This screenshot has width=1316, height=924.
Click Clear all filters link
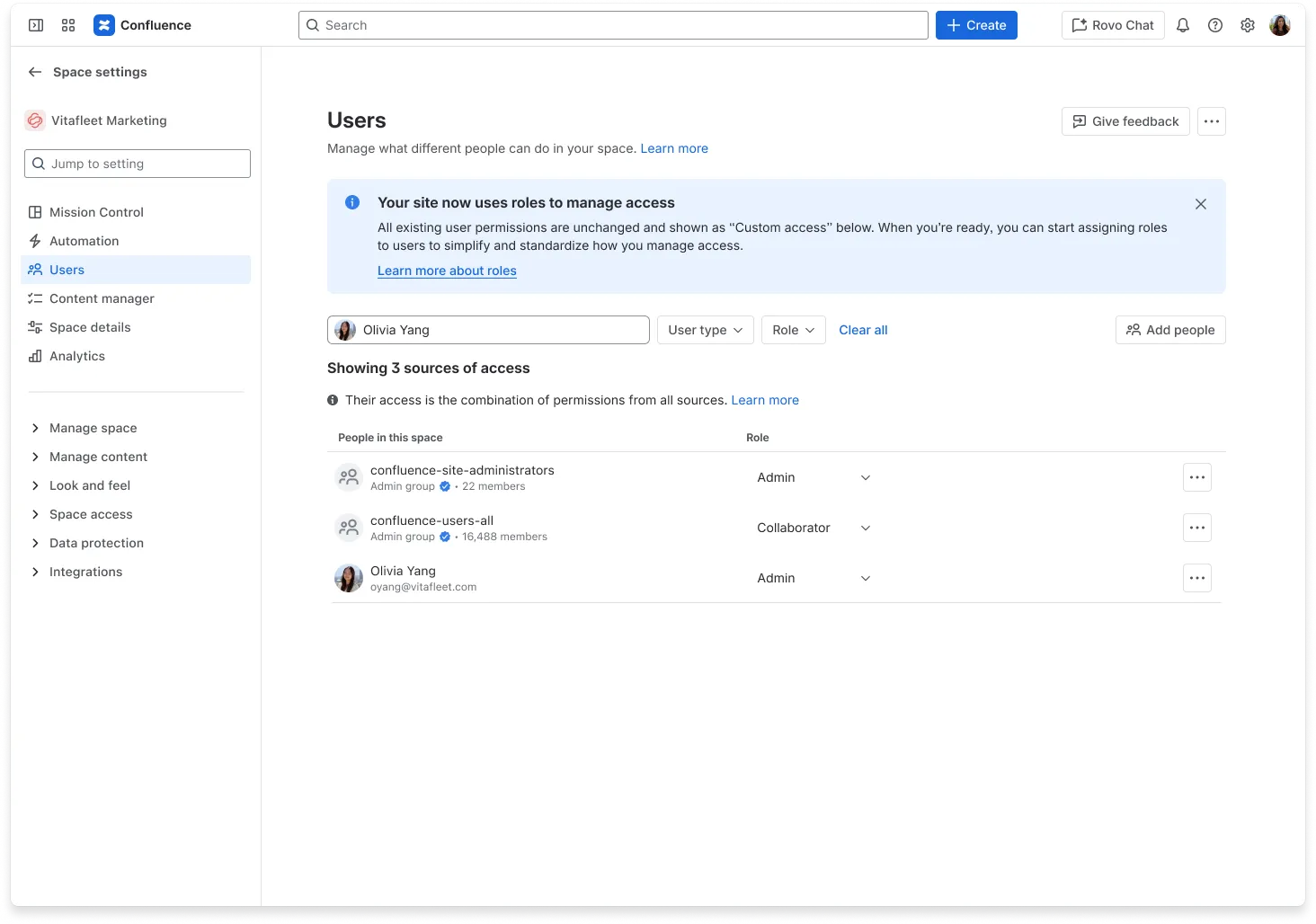pos(863,330)
